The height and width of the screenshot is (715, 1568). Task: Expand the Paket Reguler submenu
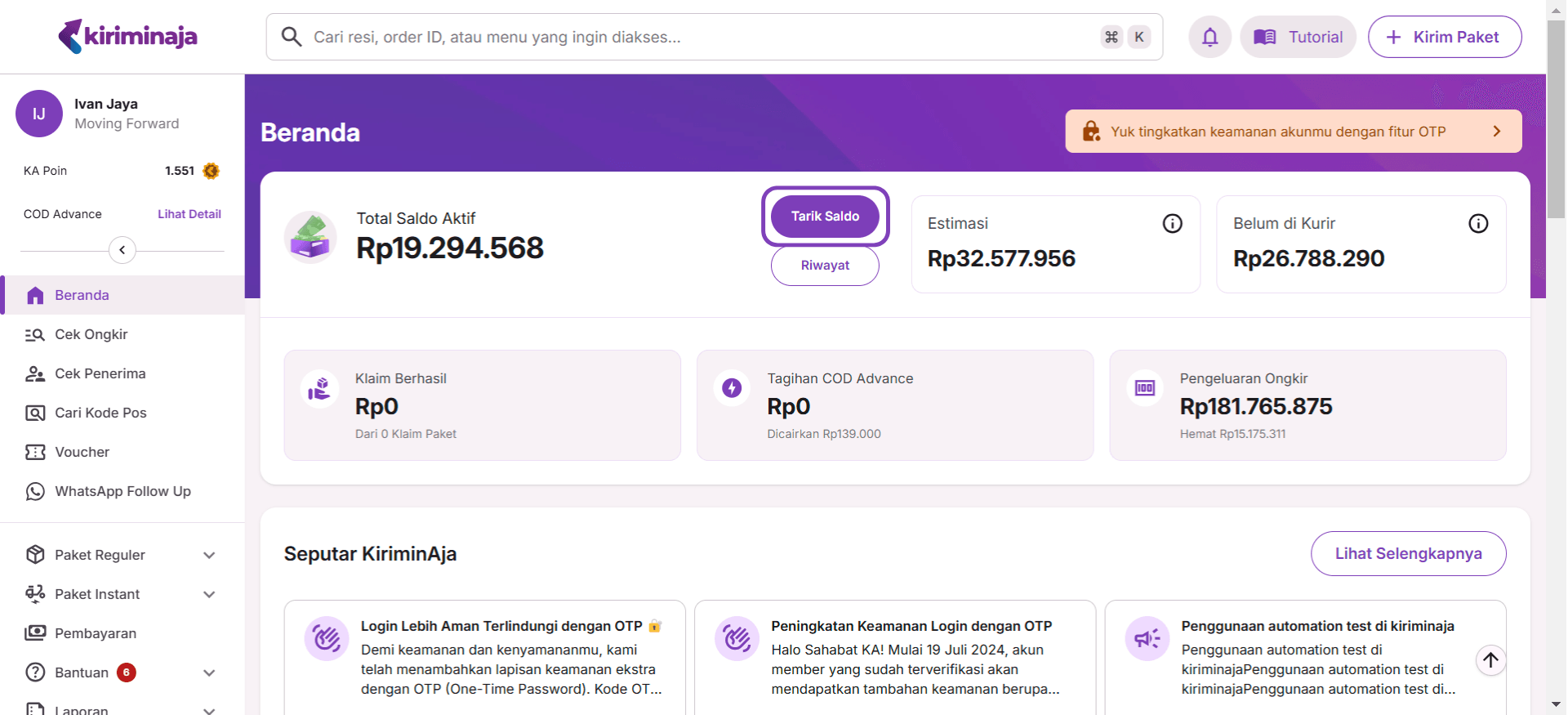coord(209,555)
